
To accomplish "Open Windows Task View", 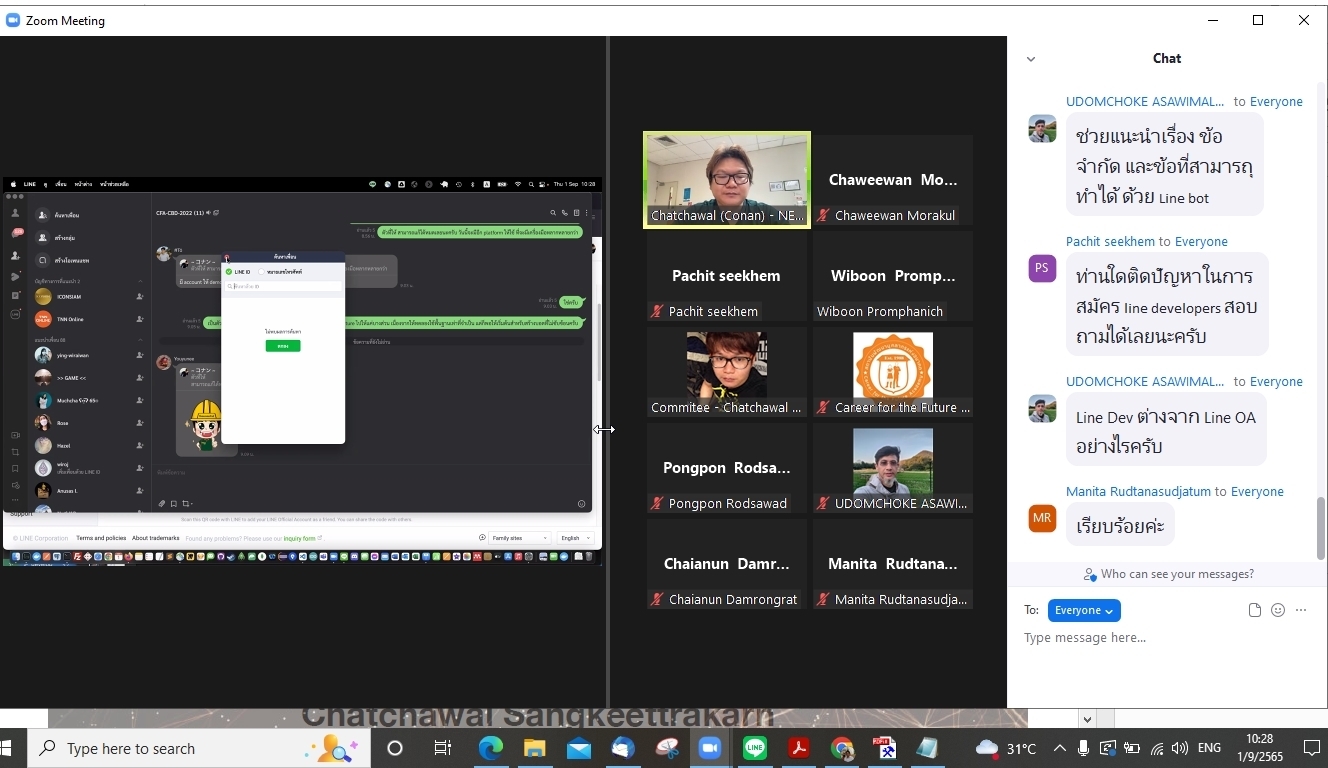I will tap(442, 748).
